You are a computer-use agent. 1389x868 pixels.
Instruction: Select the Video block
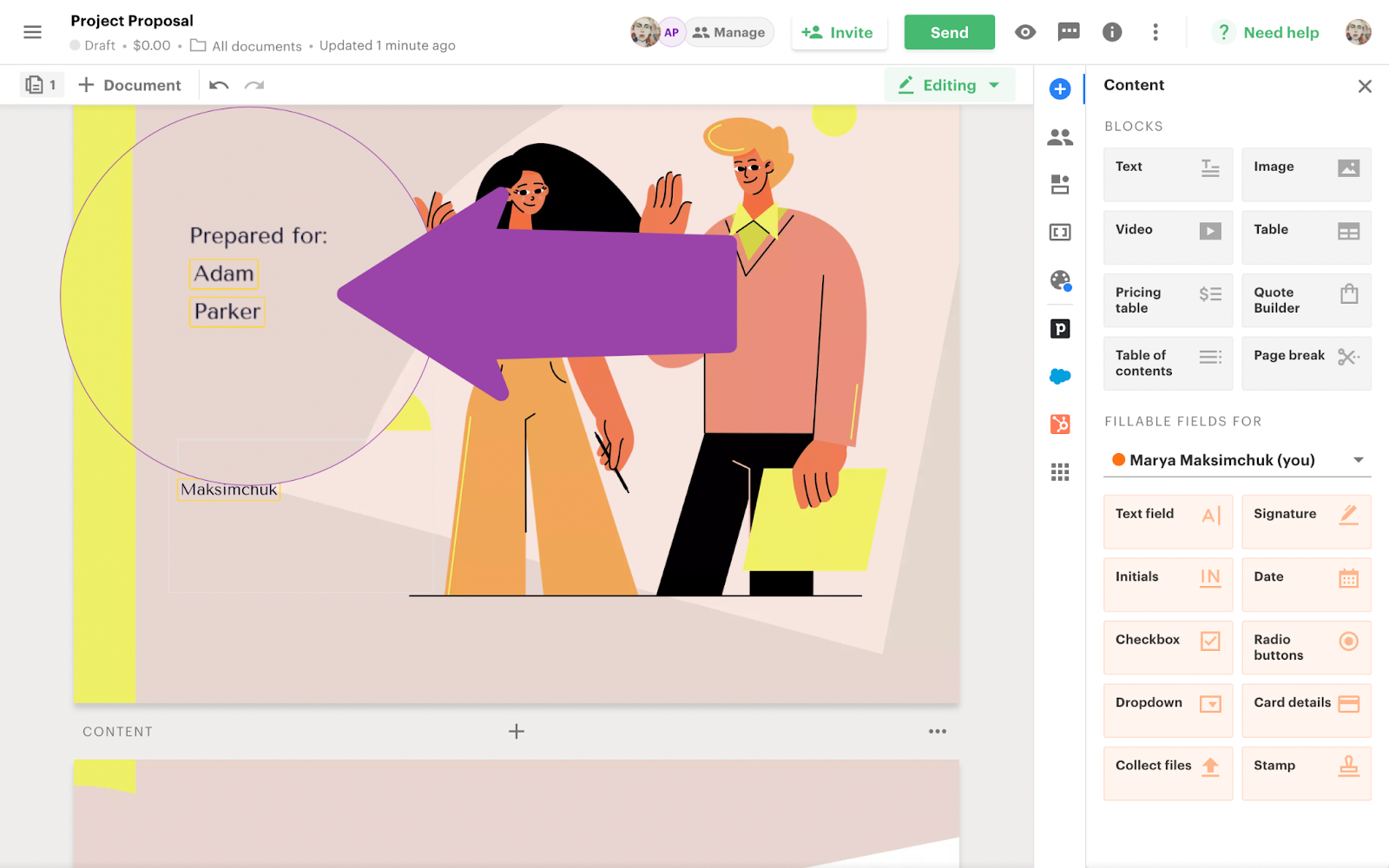pyautogui.click(x=1168, y=237)
